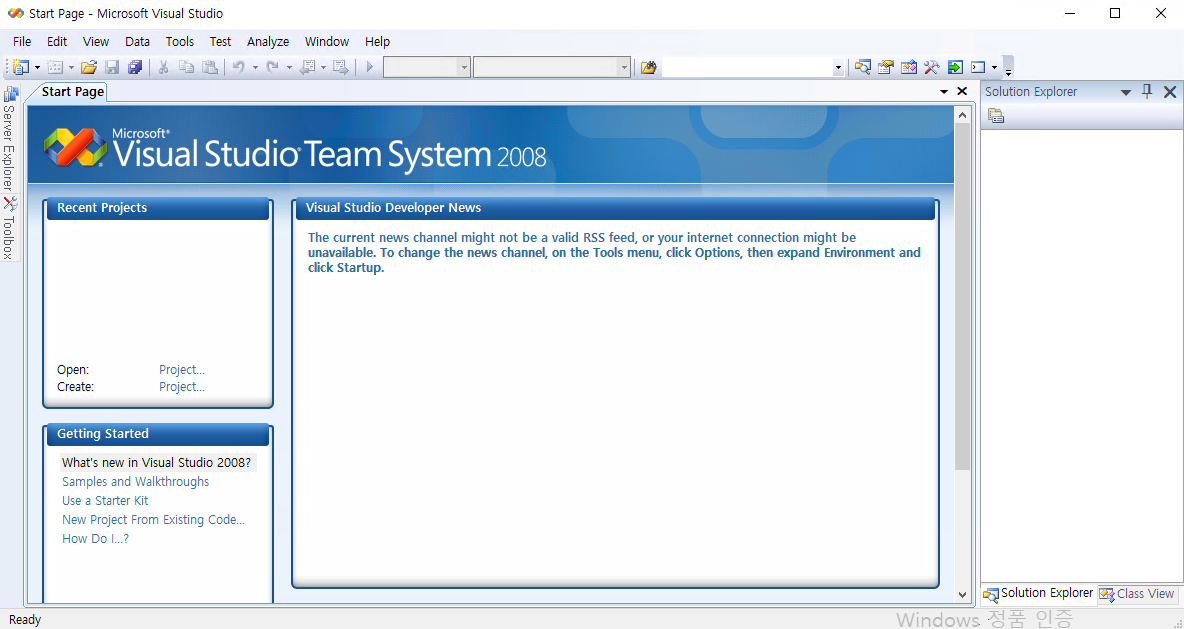Click the Start Page vertical scrollbar

962,300
